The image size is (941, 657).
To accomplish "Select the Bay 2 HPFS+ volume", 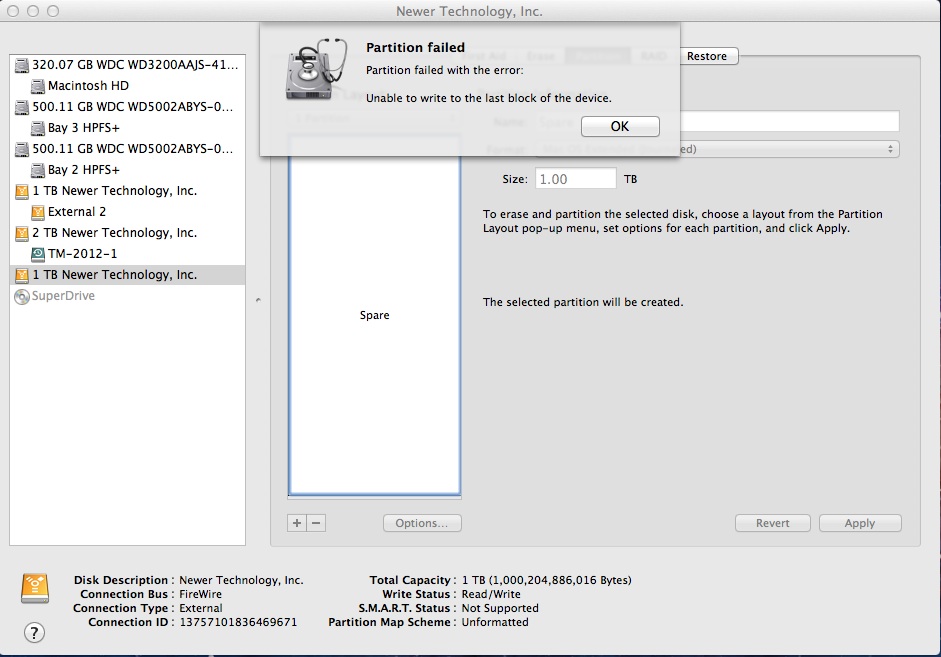I will tap(127, 170).
